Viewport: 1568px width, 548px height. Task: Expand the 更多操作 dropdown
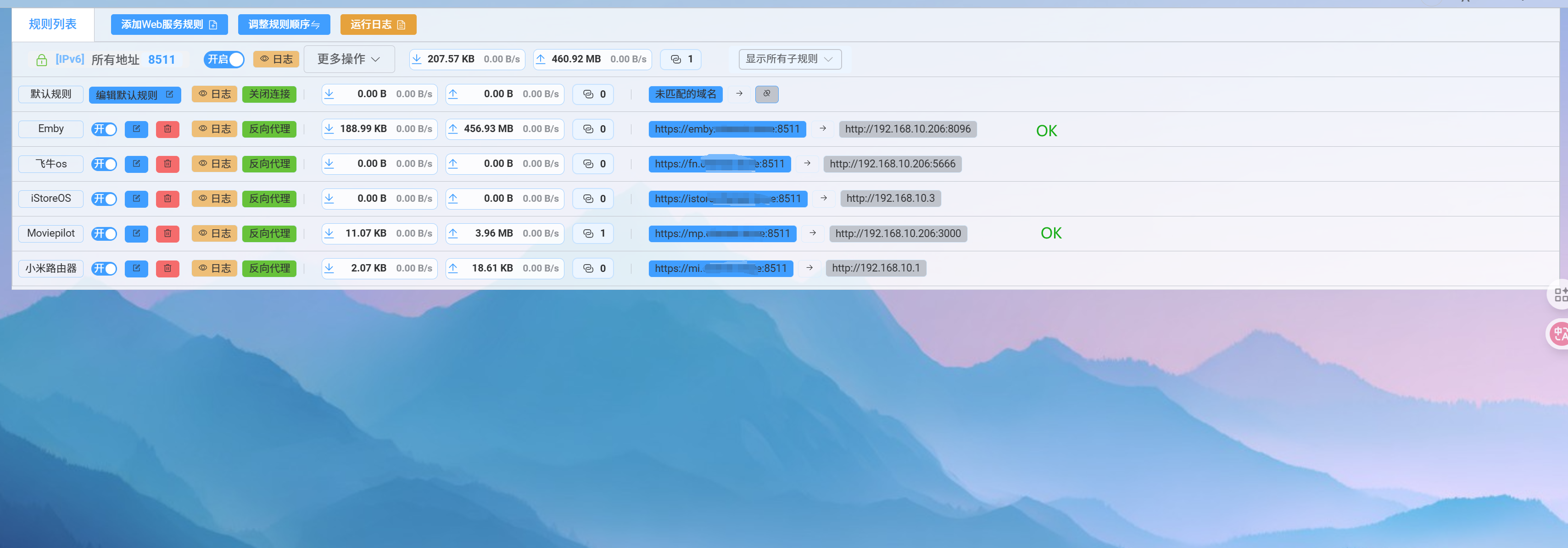[349, 59]
